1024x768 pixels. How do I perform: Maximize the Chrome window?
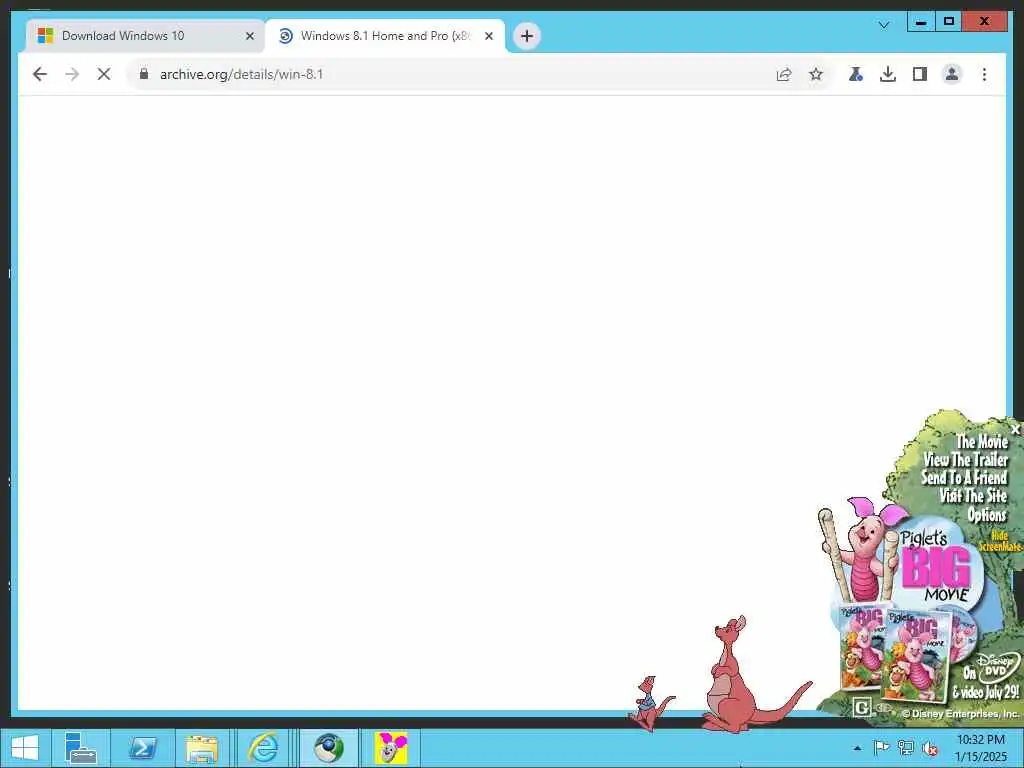[x=949, y=22]
